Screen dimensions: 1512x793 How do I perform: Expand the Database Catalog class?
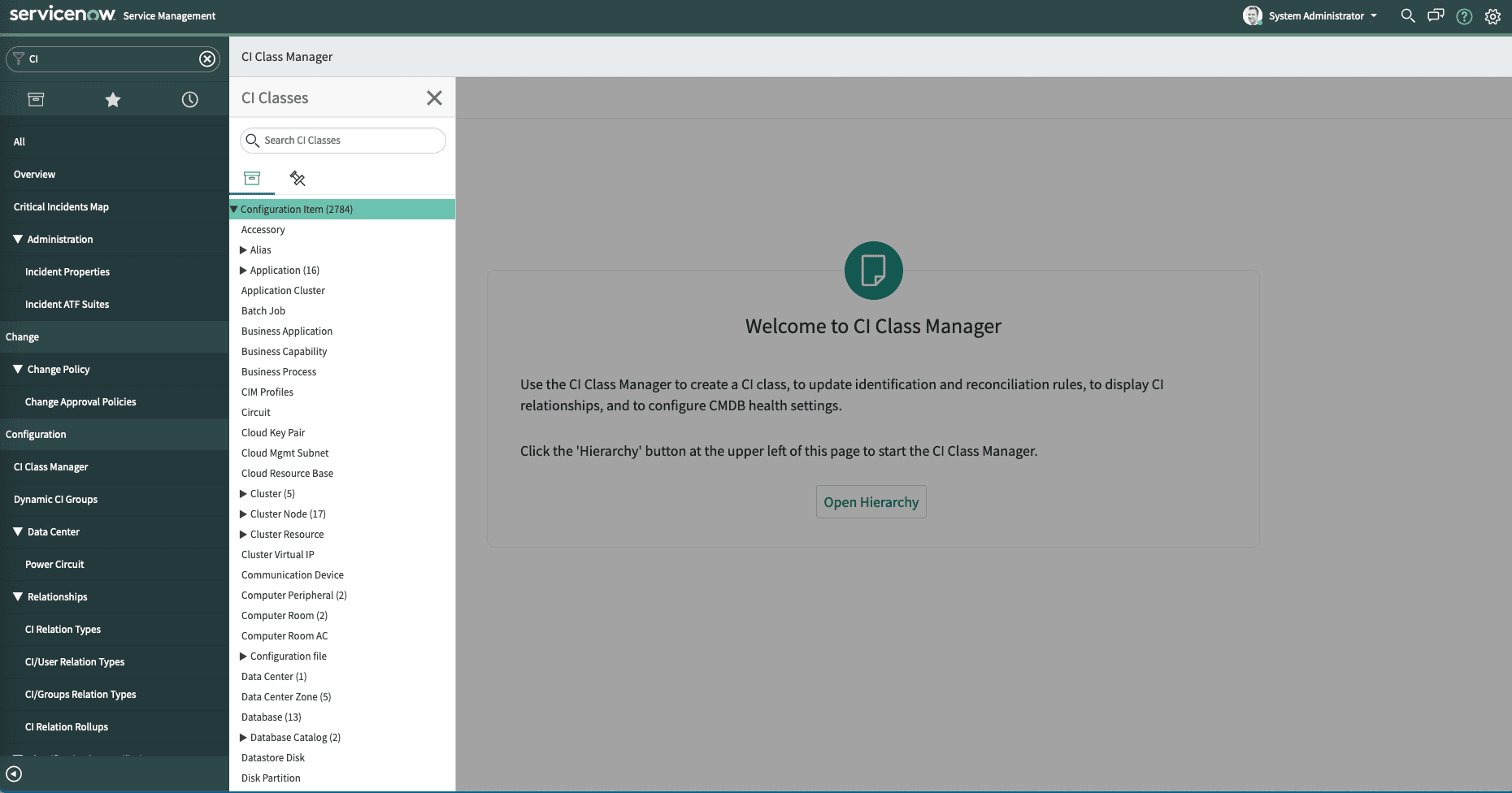pos(242,737)
